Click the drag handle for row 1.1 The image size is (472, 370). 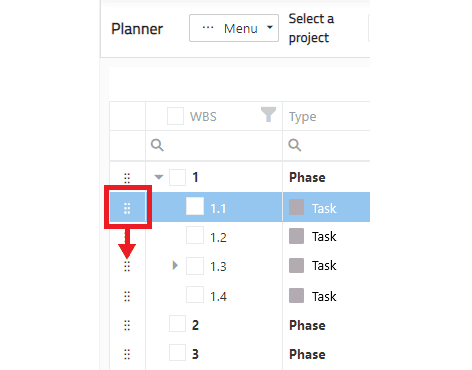coord(127,208)
